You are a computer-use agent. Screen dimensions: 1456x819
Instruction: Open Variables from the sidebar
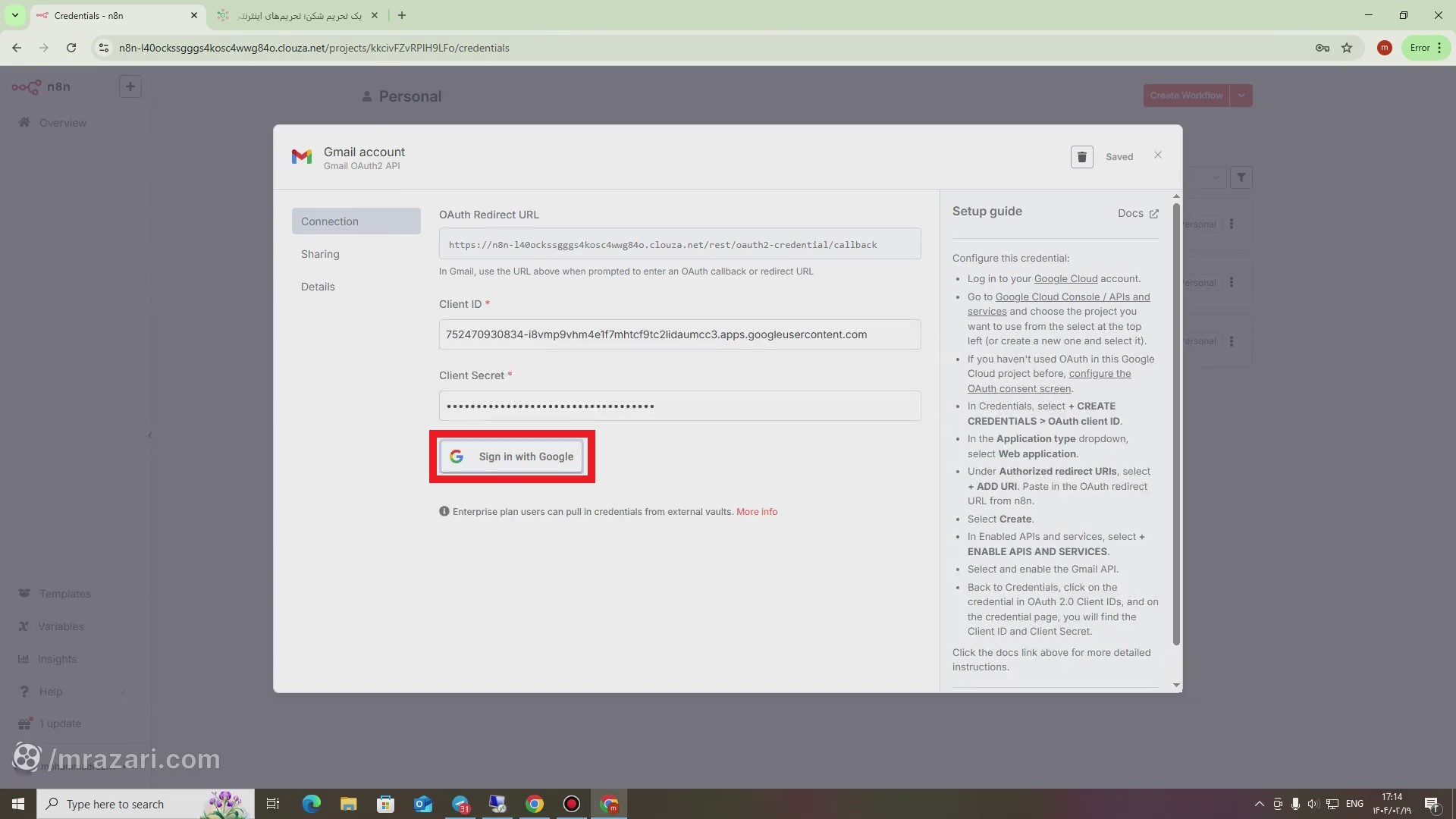(x=61, y=626)
